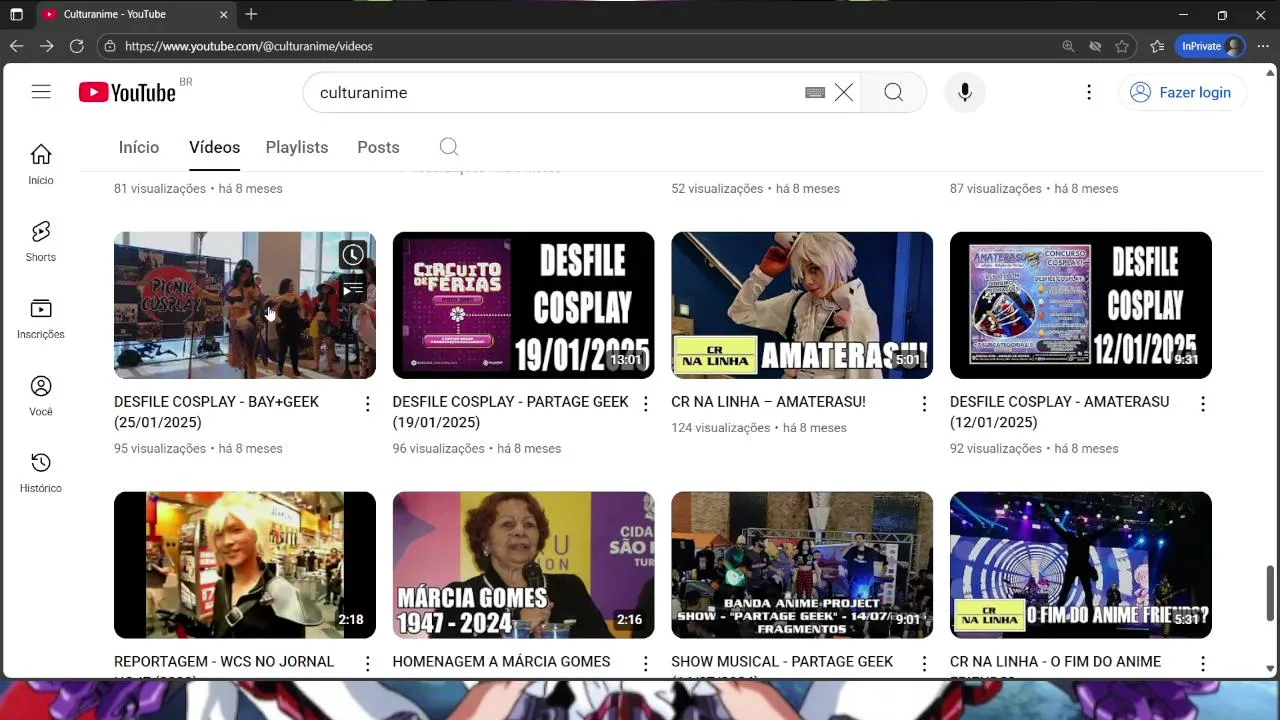The width and height of the screenshot is (1280, 720).
Task: Click the browser address bar URL
Action: (249, 46)
